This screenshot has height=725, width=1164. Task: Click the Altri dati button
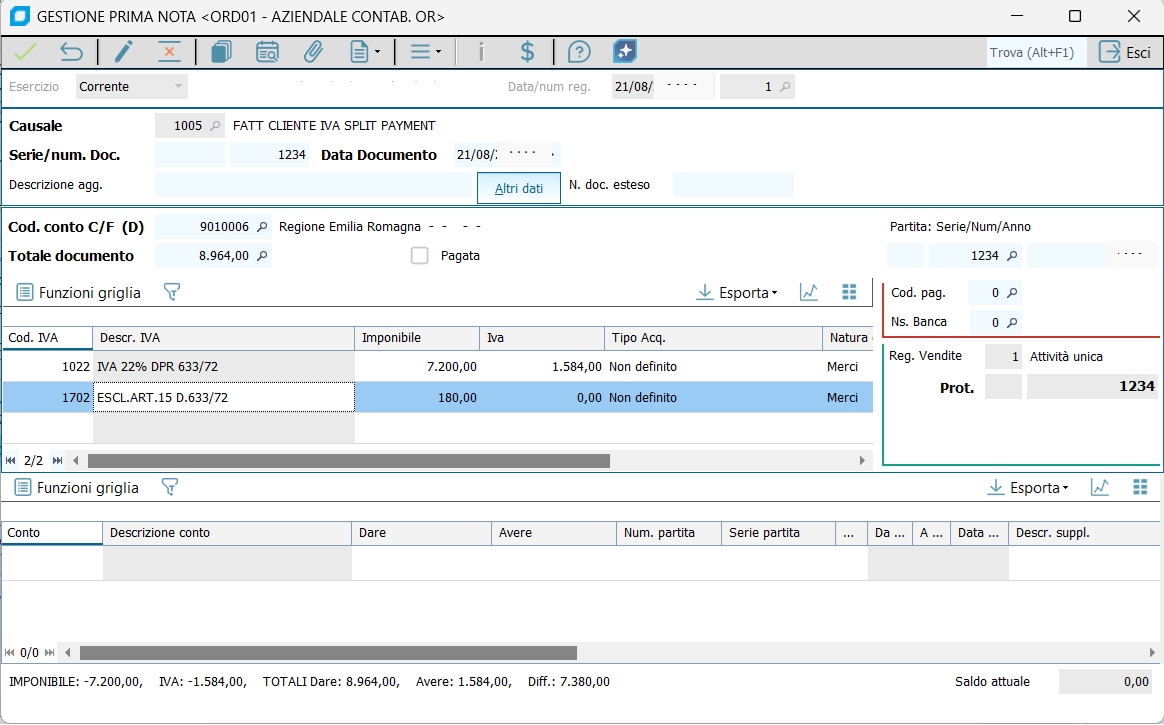click(519, 188)
